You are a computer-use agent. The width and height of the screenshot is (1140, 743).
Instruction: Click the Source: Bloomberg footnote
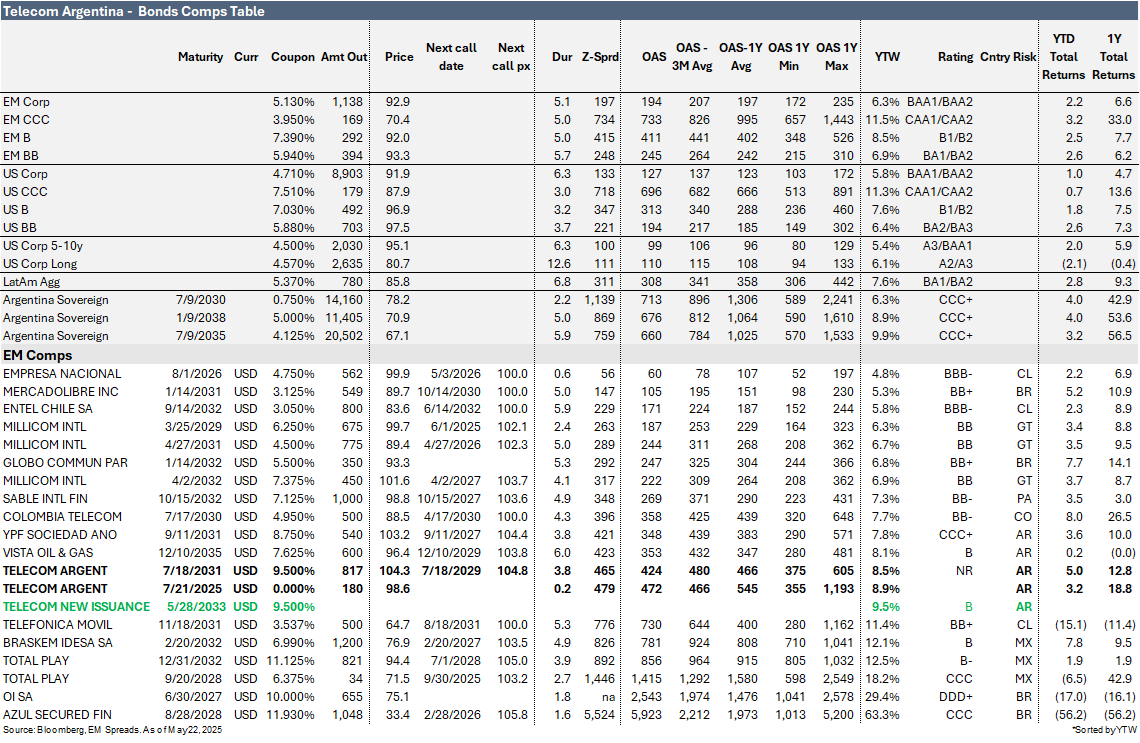click(x=112, y=729)
